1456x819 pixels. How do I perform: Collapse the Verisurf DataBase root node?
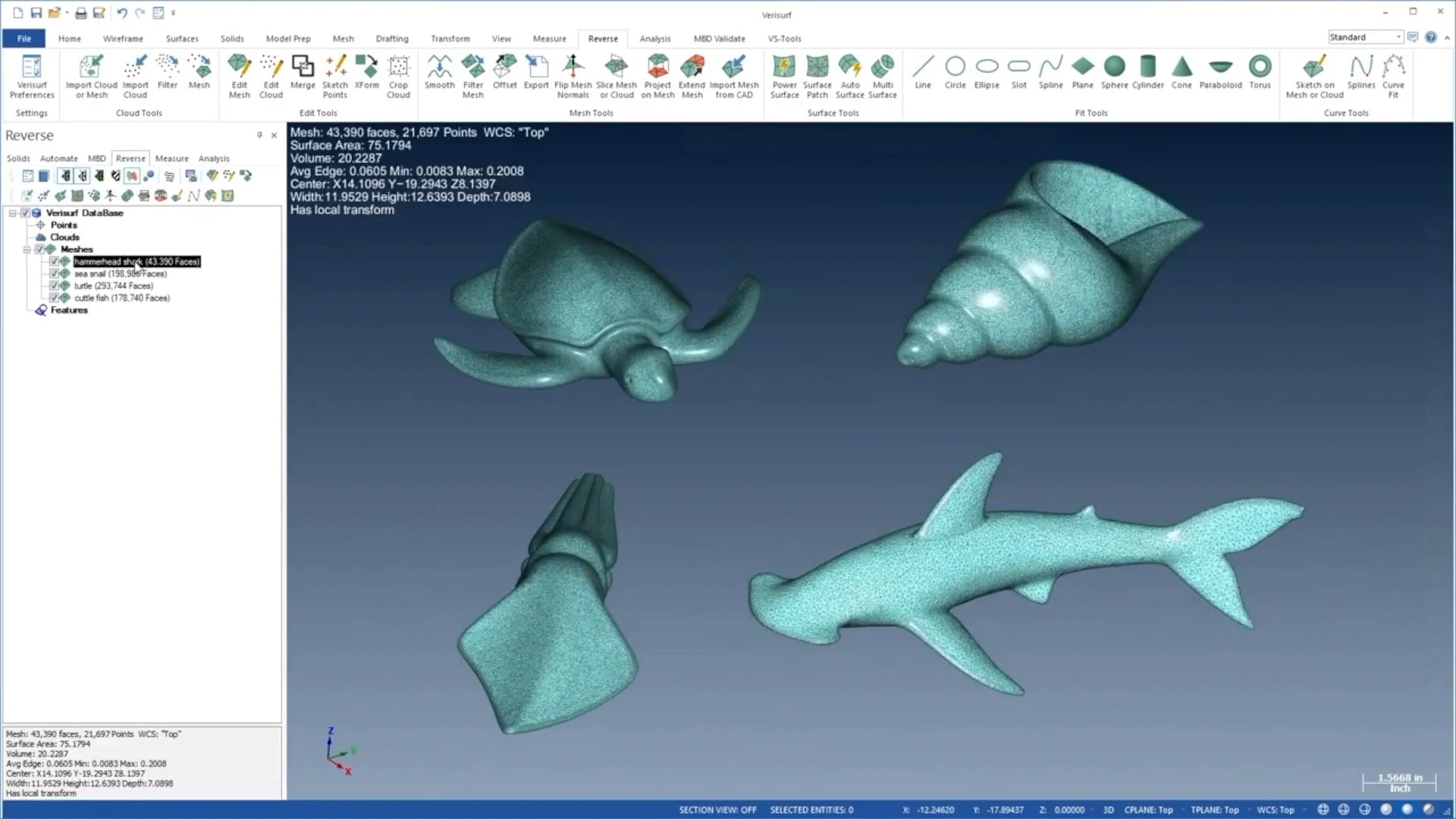(x=13, y=213)
